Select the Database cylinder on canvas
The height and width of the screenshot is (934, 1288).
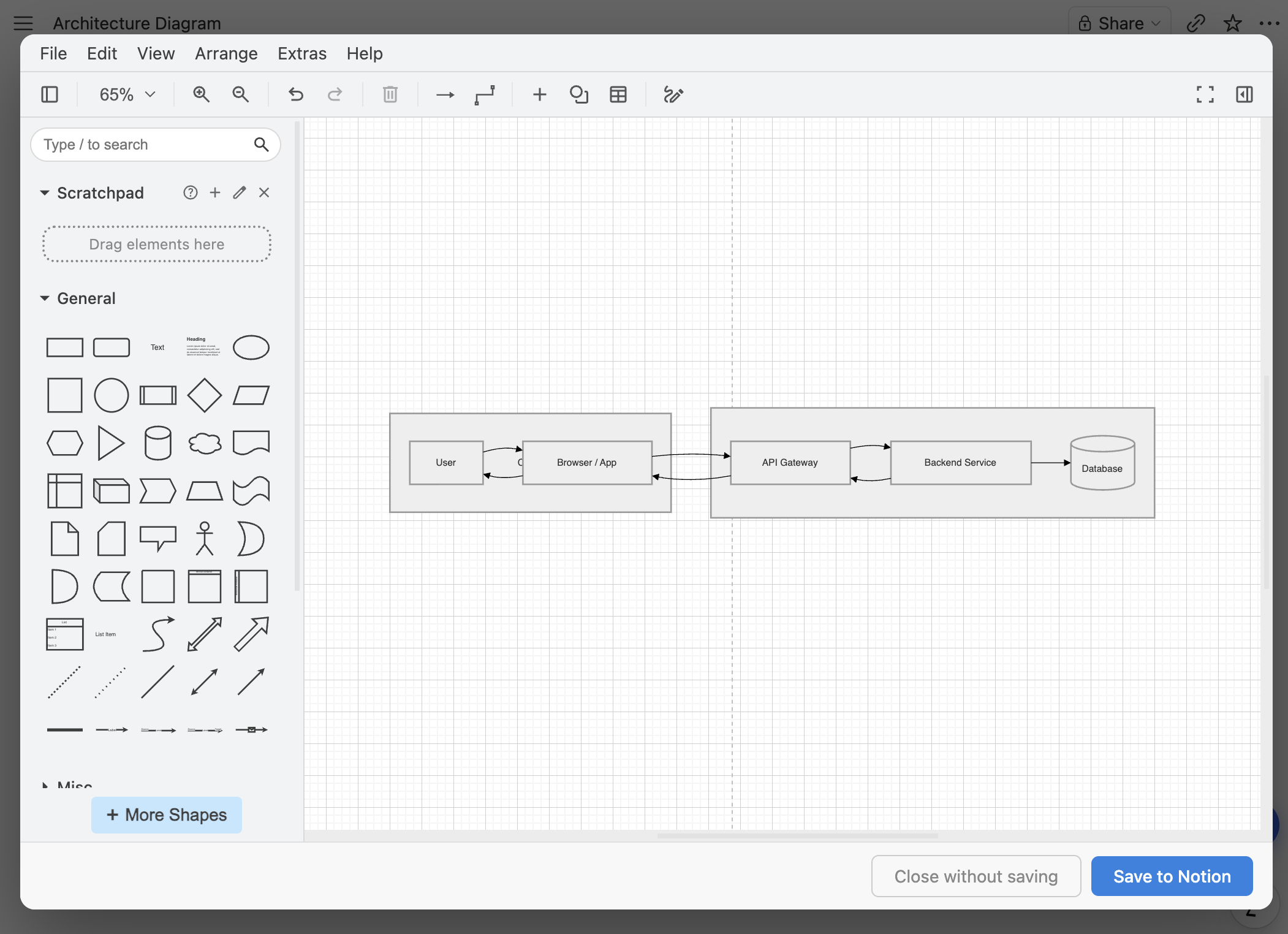(1102, 463)
